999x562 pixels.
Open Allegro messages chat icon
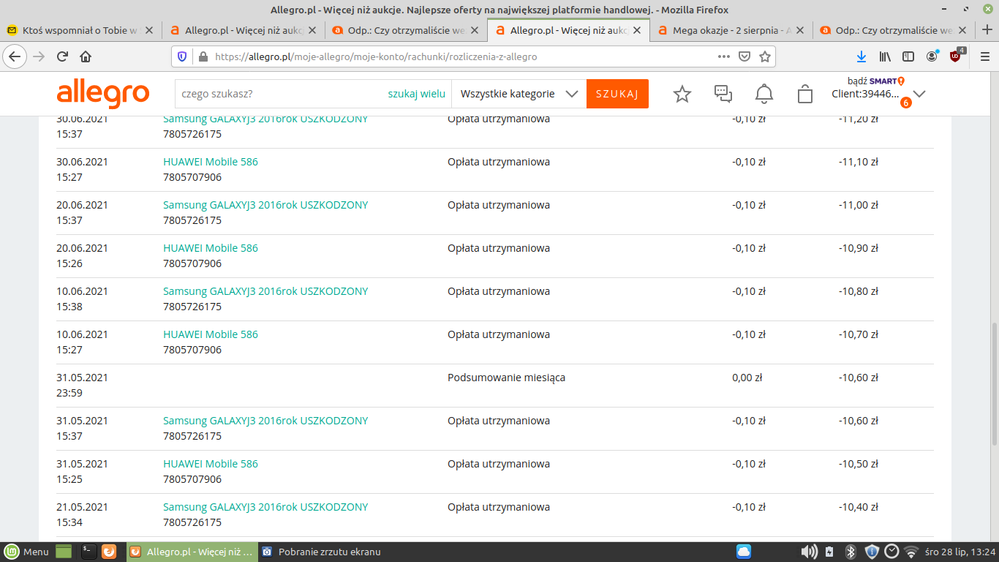pyautogui.click(x=723, y=94)
